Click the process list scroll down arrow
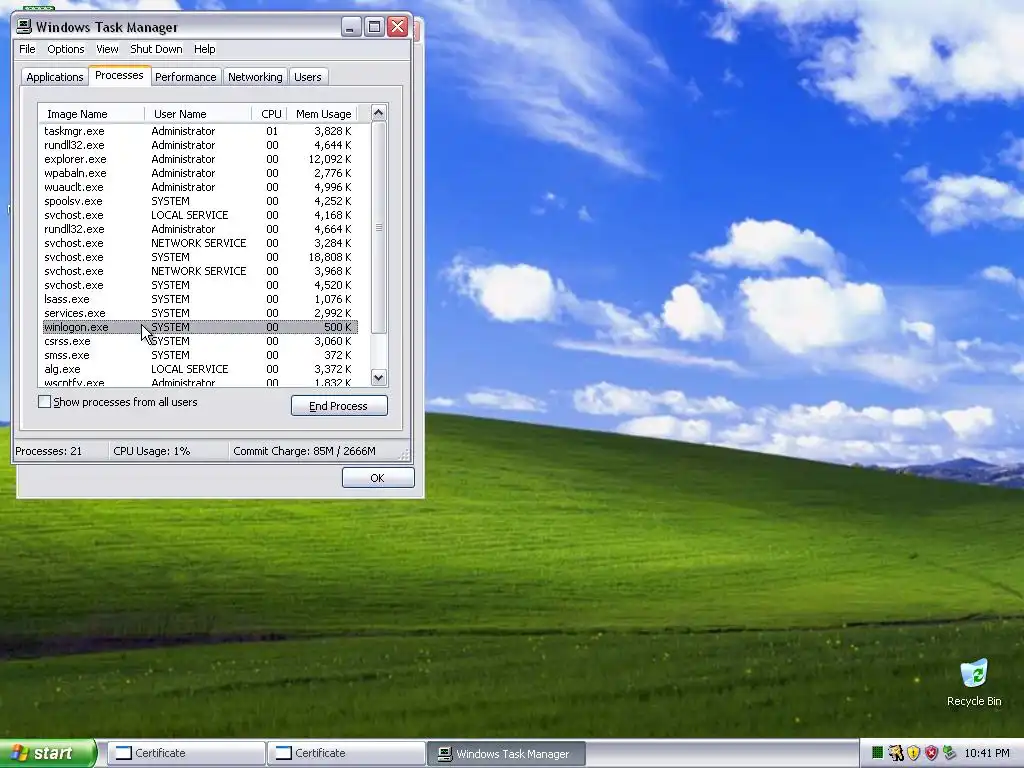Screen dimensions: 1024x768 pyautogui.click(x=378, y=377)
